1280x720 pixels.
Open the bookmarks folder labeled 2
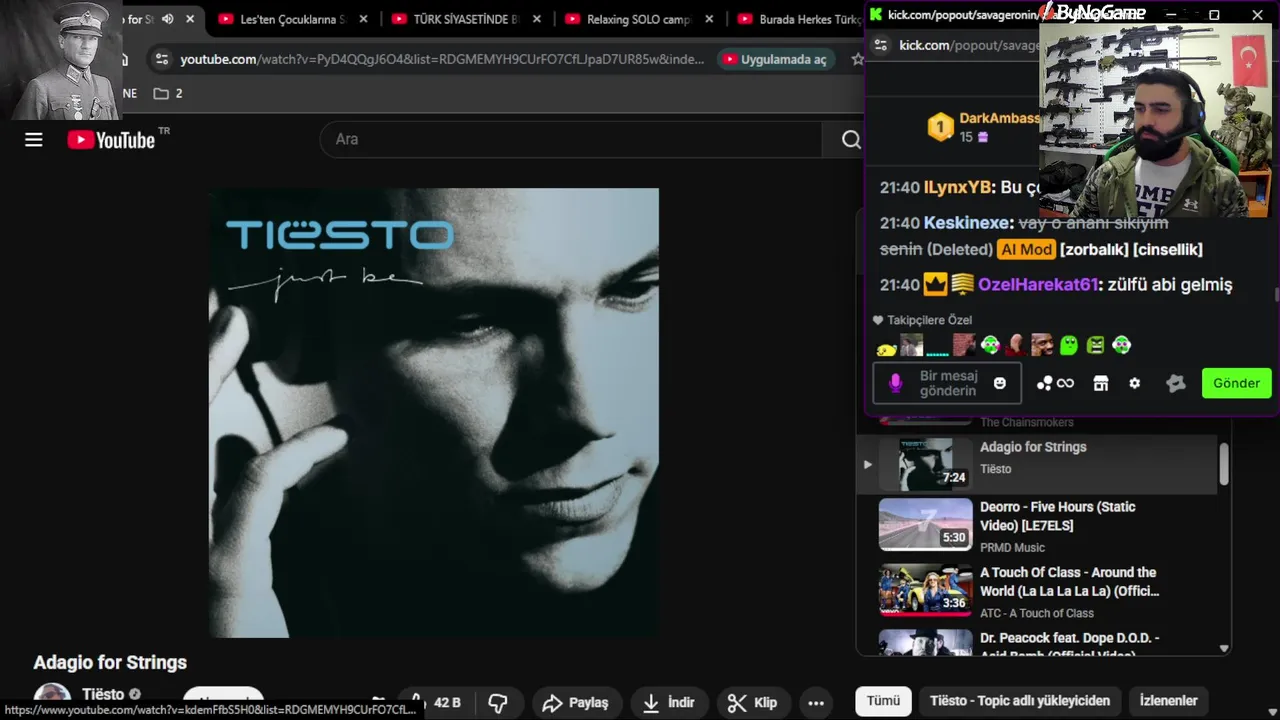(x=168, y=93)
